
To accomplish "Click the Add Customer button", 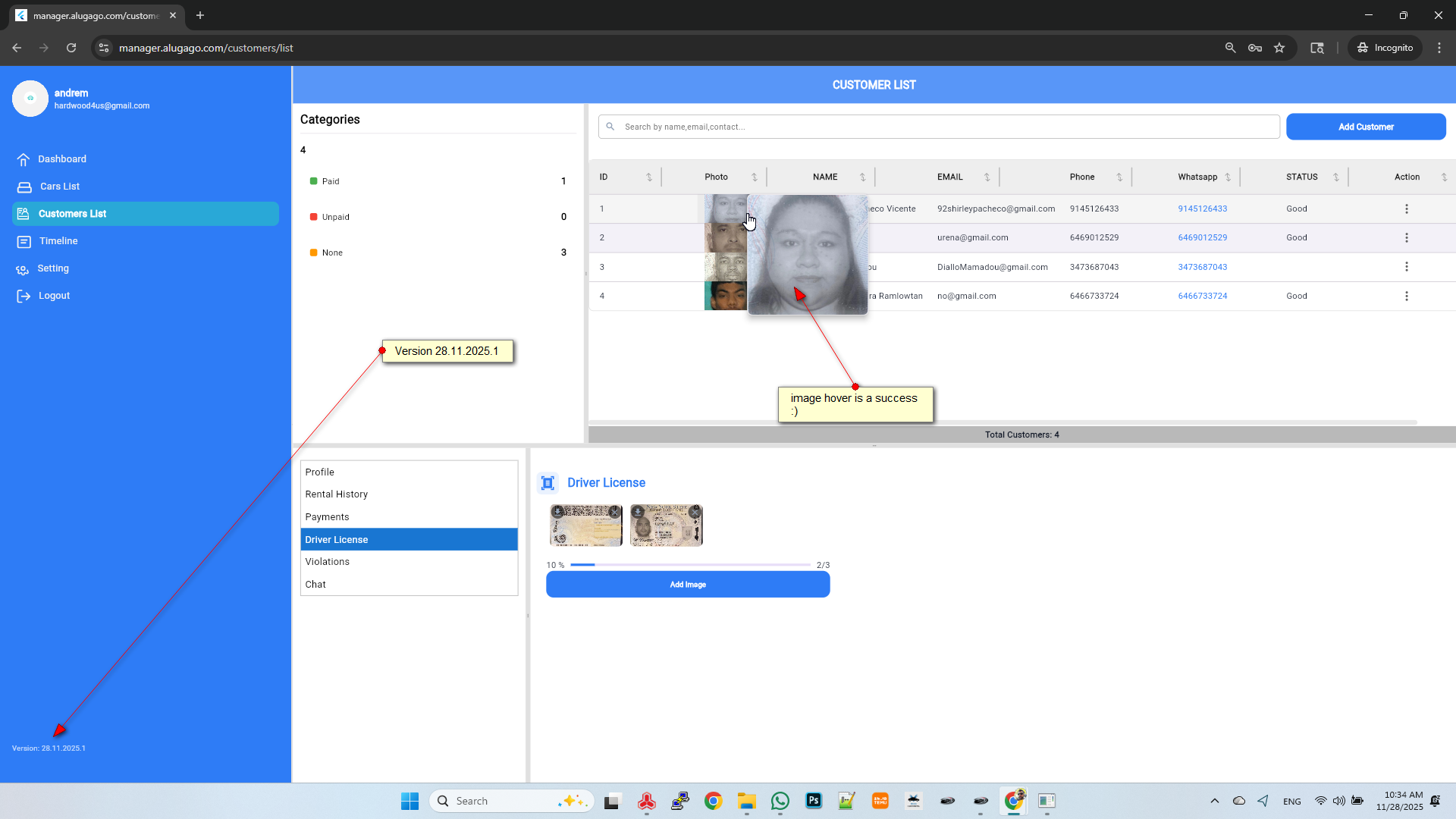I will pyautogui.click(x=1365, y=127).
